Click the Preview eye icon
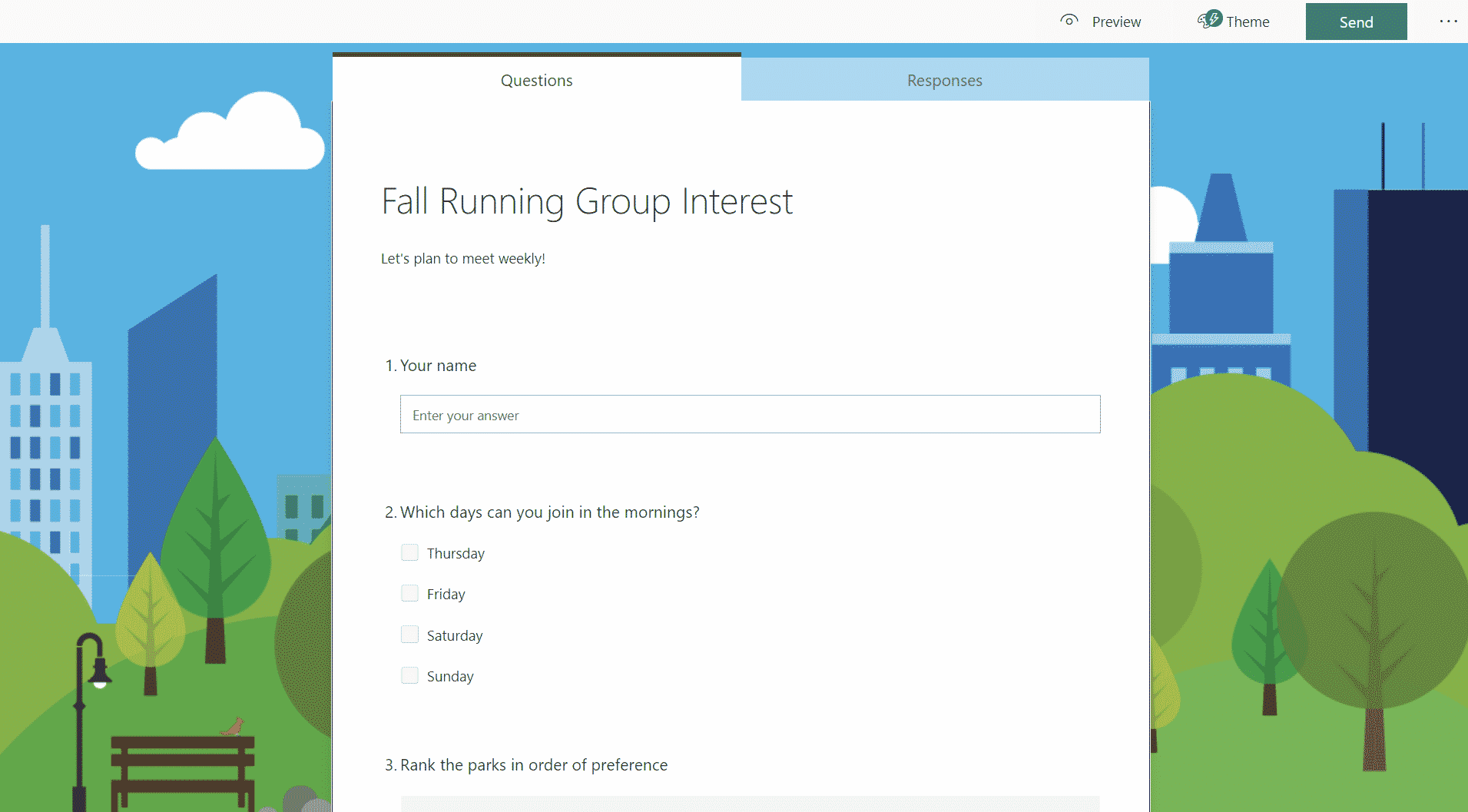1468x812 pixels. coord(1069,21)
